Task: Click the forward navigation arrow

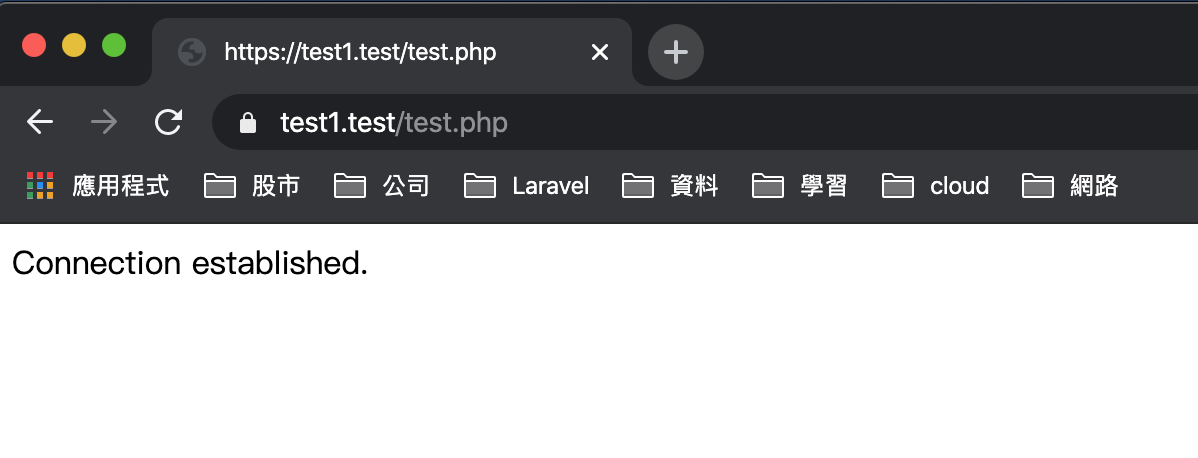Action: click(x=104, y=122)
